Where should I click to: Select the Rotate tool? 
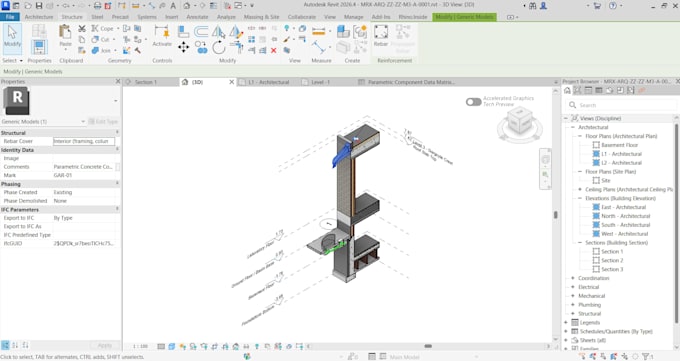point(219,47)
